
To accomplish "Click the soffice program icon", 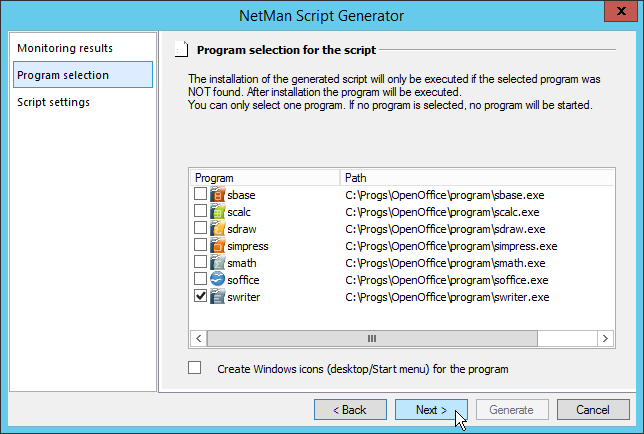I will [x=218, y=279].
